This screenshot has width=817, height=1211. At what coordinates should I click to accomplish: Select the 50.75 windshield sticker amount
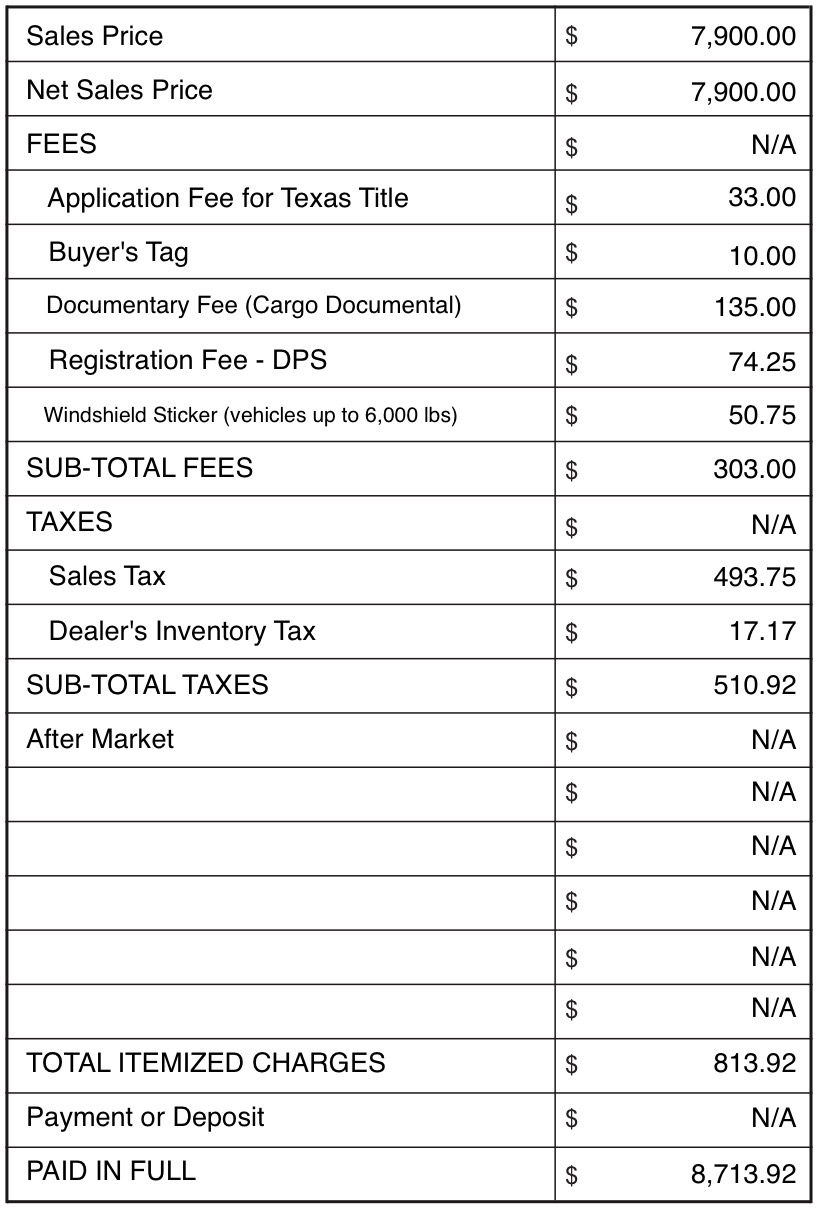762,415
